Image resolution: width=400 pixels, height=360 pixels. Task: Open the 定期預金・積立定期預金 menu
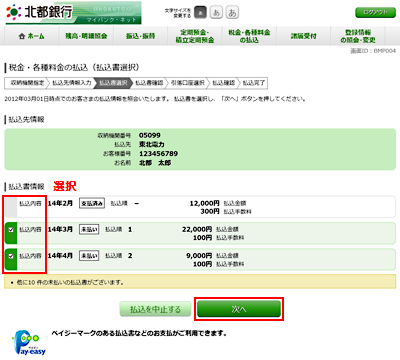[x=195, y=36]
